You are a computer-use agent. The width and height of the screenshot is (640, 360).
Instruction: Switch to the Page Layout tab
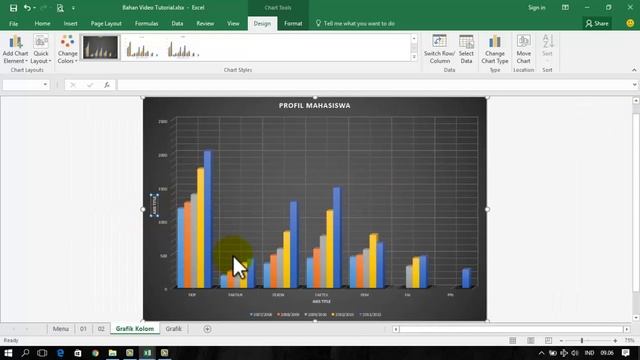click(x=106, y=24)
